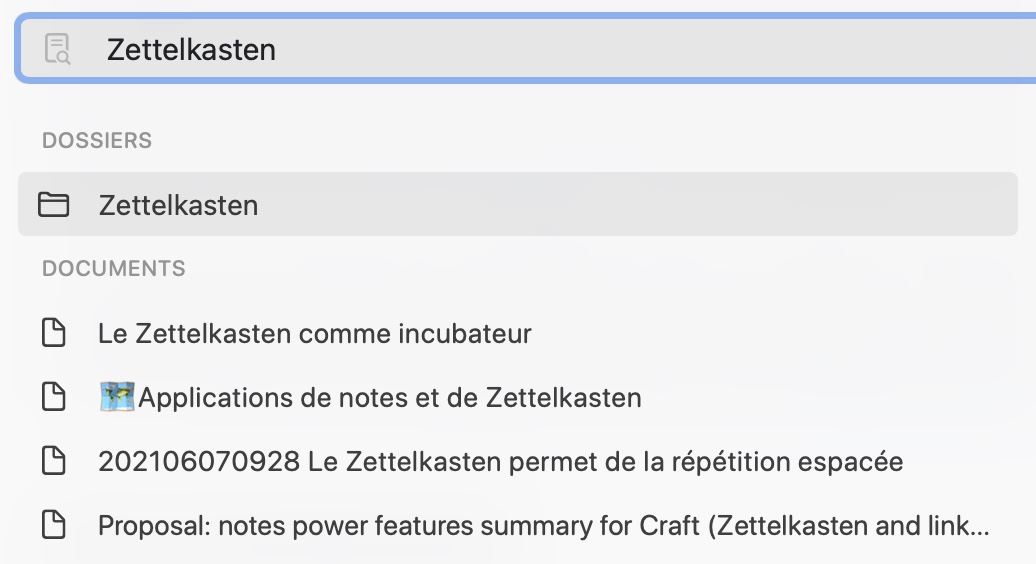Click the DOCUMENTS section header

click(x=114, y=268)
